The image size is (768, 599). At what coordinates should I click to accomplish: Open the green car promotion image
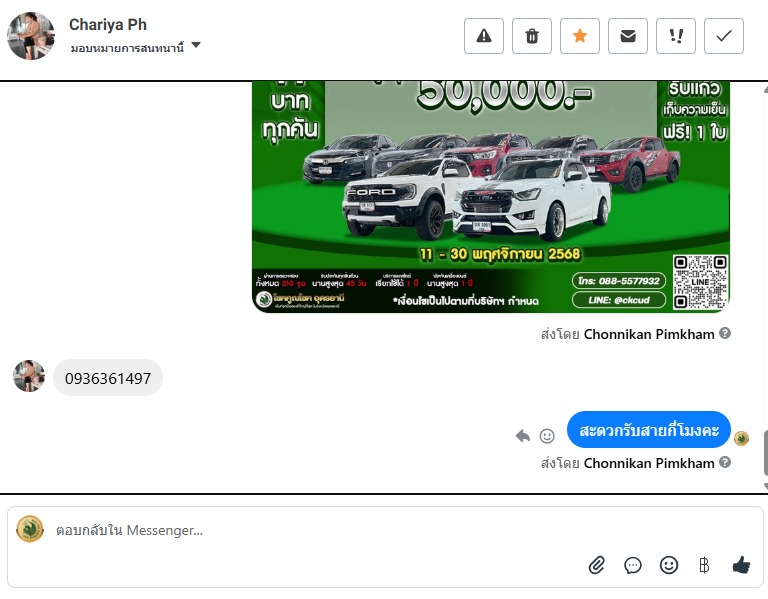[x=491, y=196]
